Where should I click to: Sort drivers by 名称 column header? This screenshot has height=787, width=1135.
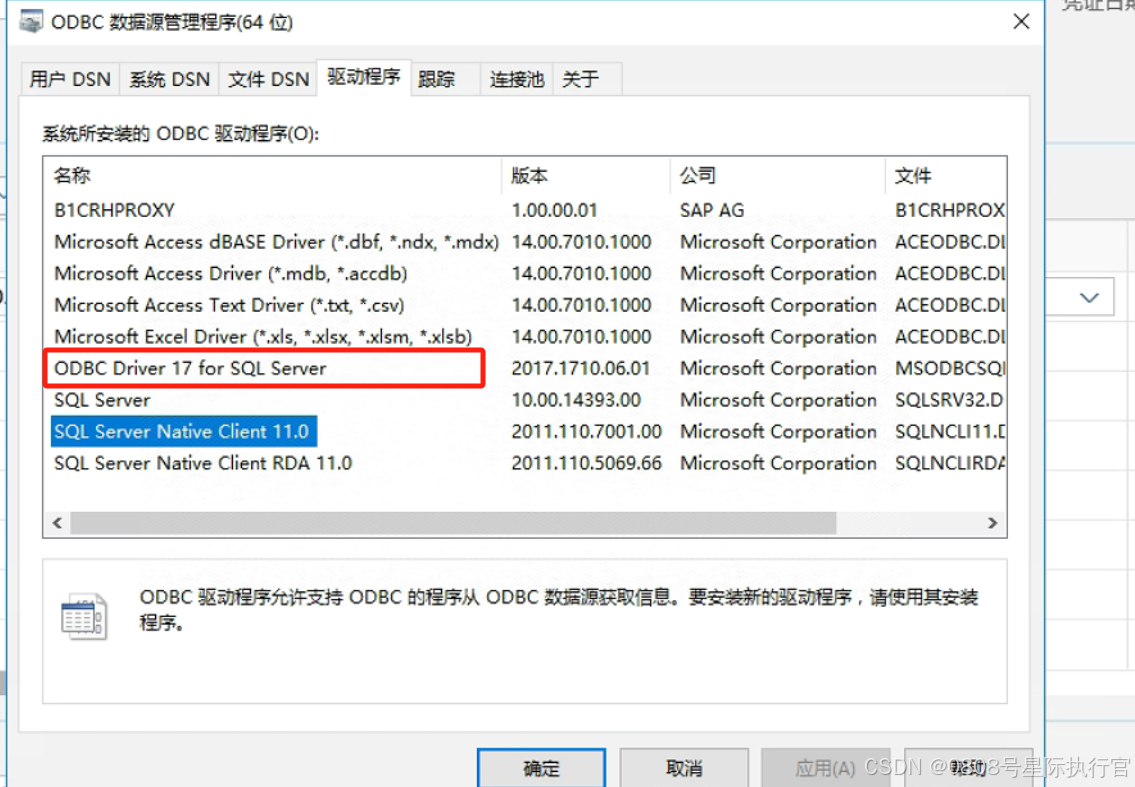272,175
